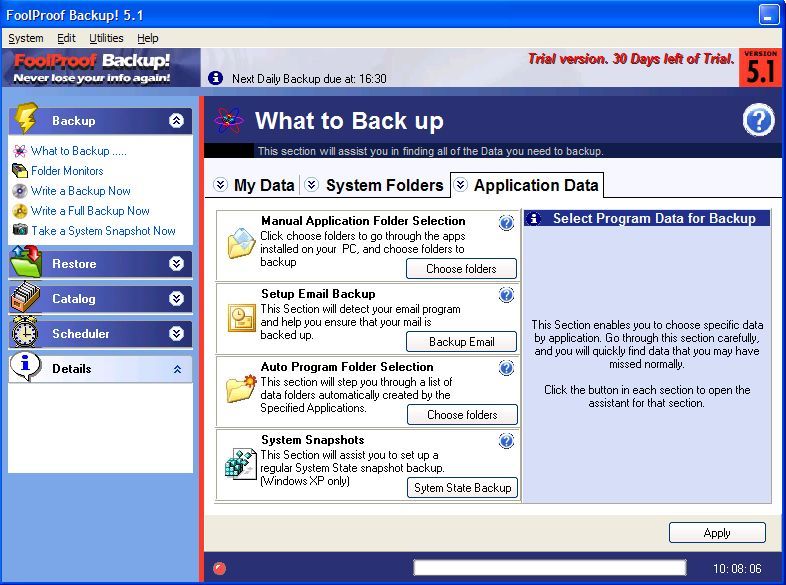Click the Next Daily Backup due at 16:30 text
The width and height of the screenshot is (786, 585).
pos(309,79)
